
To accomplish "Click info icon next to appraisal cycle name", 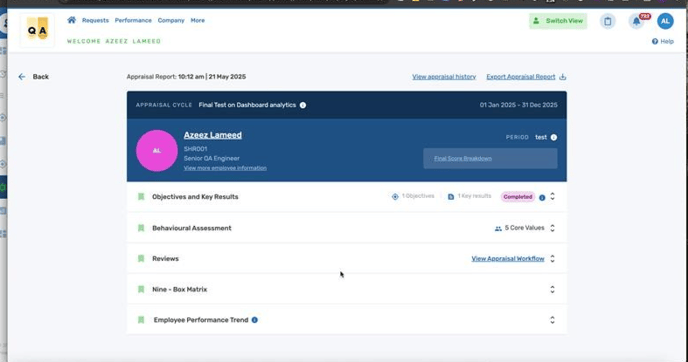I will (303, 105).
